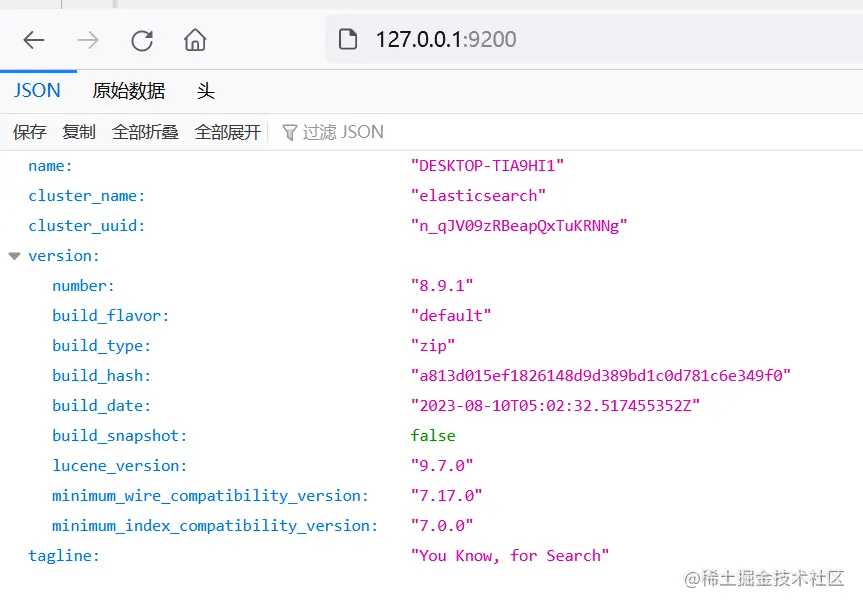Go back with the browser back arrow
This screenshot has height=607, width=863.
coord(34,40)
